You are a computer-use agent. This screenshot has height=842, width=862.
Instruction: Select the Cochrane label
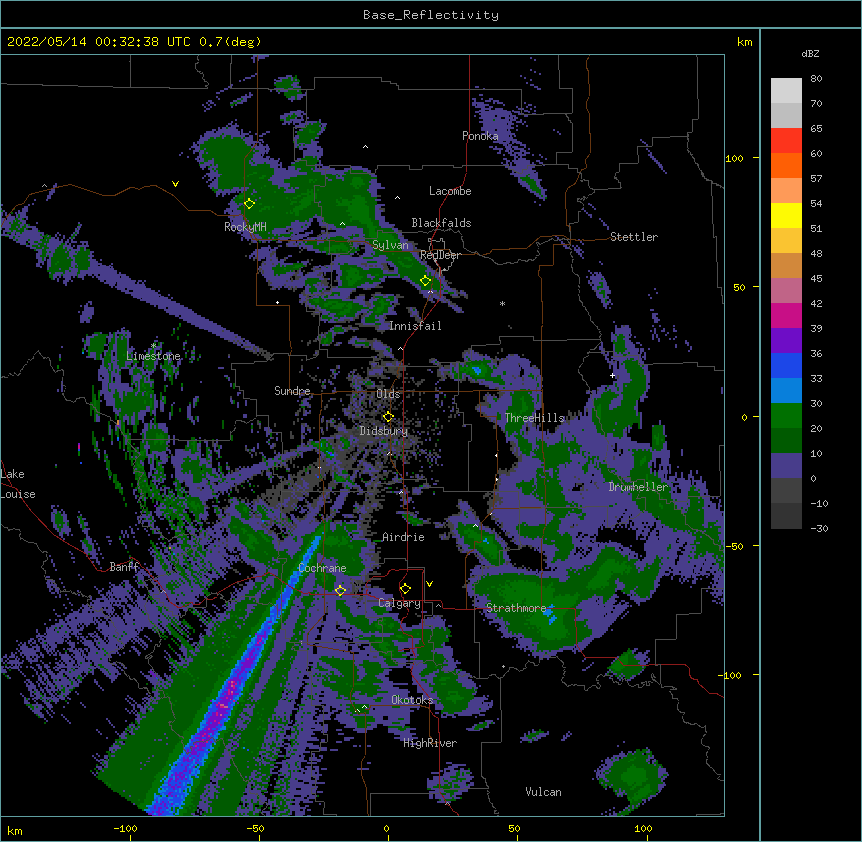point(322,568)
